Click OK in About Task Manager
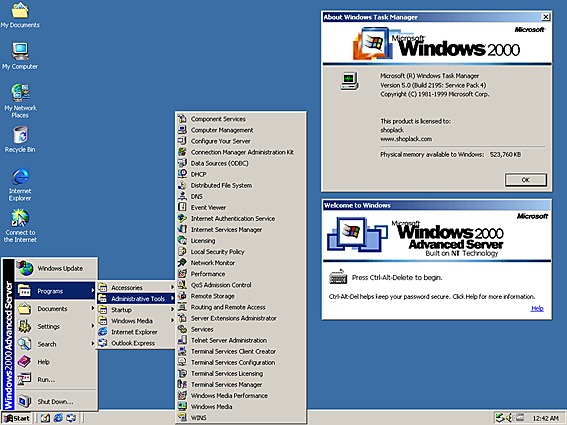The width and height of the screenshot is (567, 425). pyautogui.click(x=525, y=180)
